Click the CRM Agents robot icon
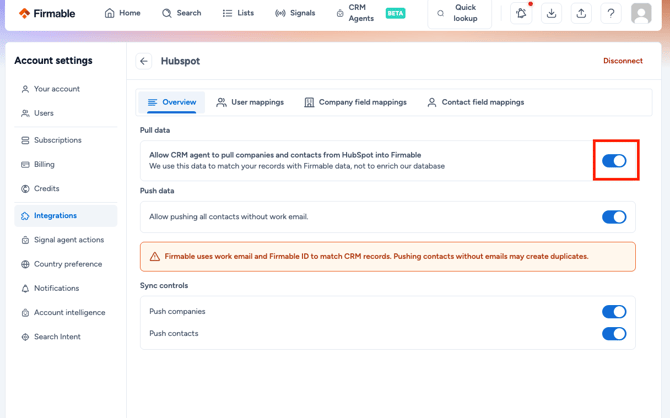This screenshot has height=418, width=670. (340, 14)
